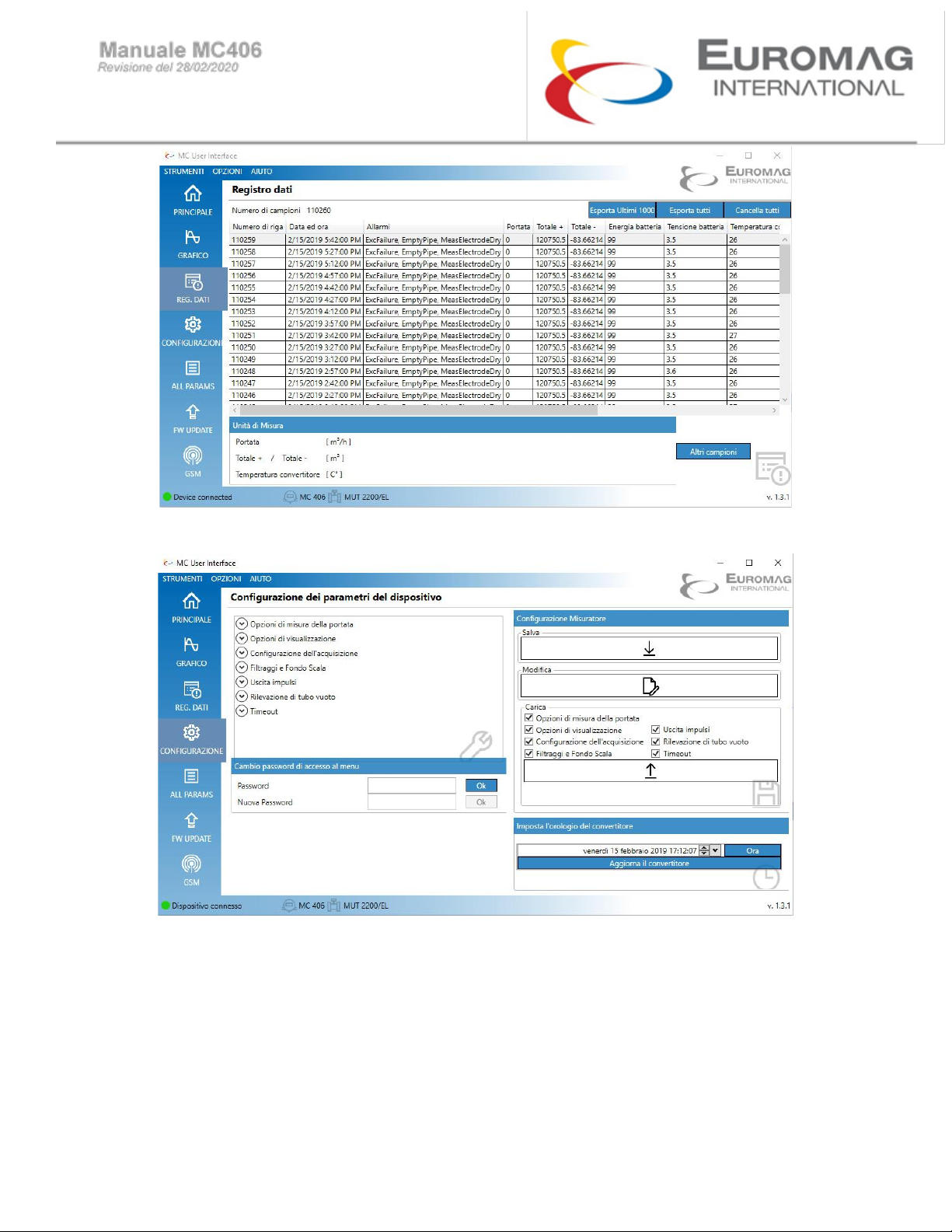Go to PRINCIPALE home icon in Configurazione window
The height and width of the screenshot is (1232, 952).
[x=191, y=601]
